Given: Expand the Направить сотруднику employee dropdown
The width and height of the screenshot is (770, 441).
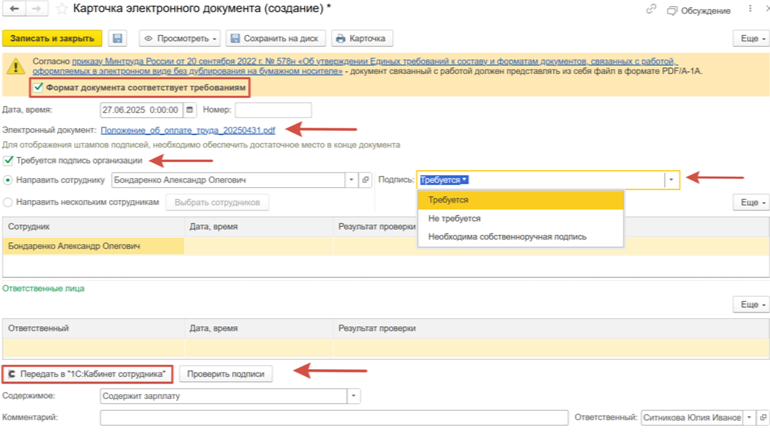Looking at the screenshot, I should click(x=351, y=180).
